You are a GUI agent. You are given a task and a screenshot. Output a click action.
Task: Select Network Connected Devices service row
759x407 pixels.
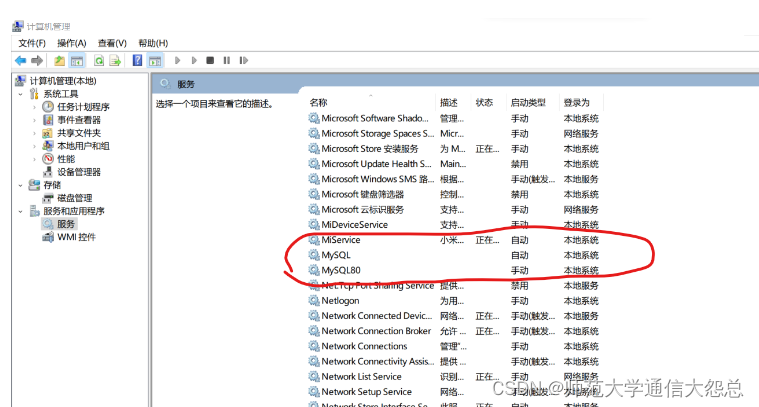454,316
